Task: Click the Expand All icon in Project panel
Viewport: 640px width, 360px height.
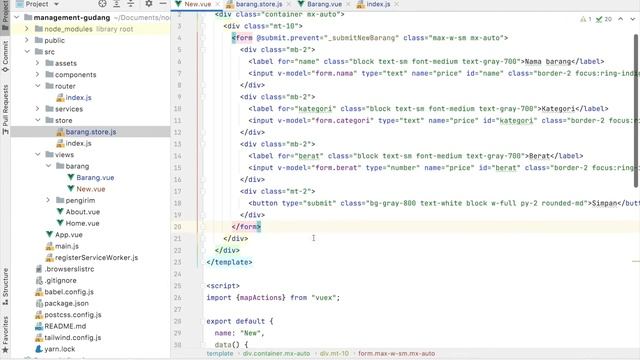Action: [x=116, y=4]
